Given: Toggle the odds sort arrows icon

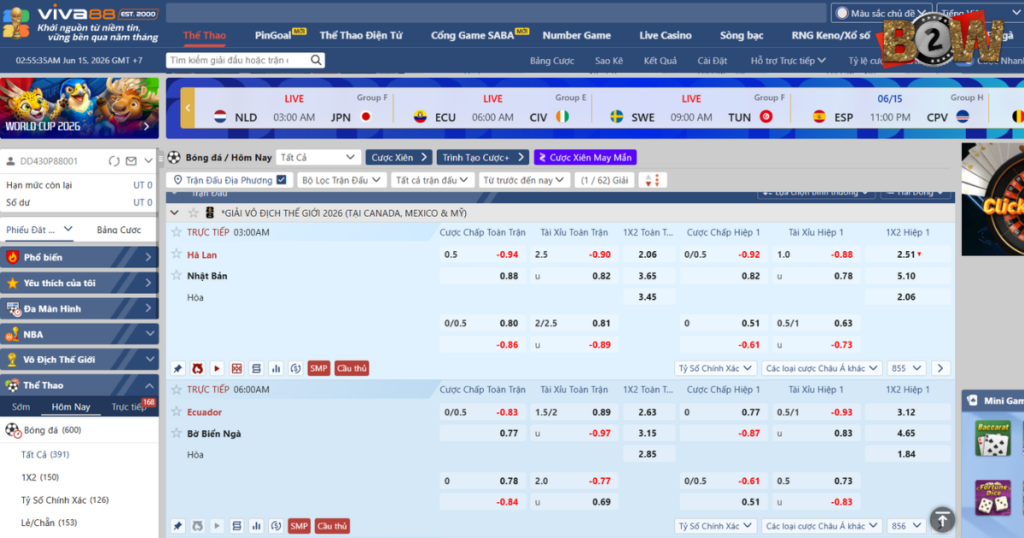Looking at the screenshot, I should pos(652,180).
